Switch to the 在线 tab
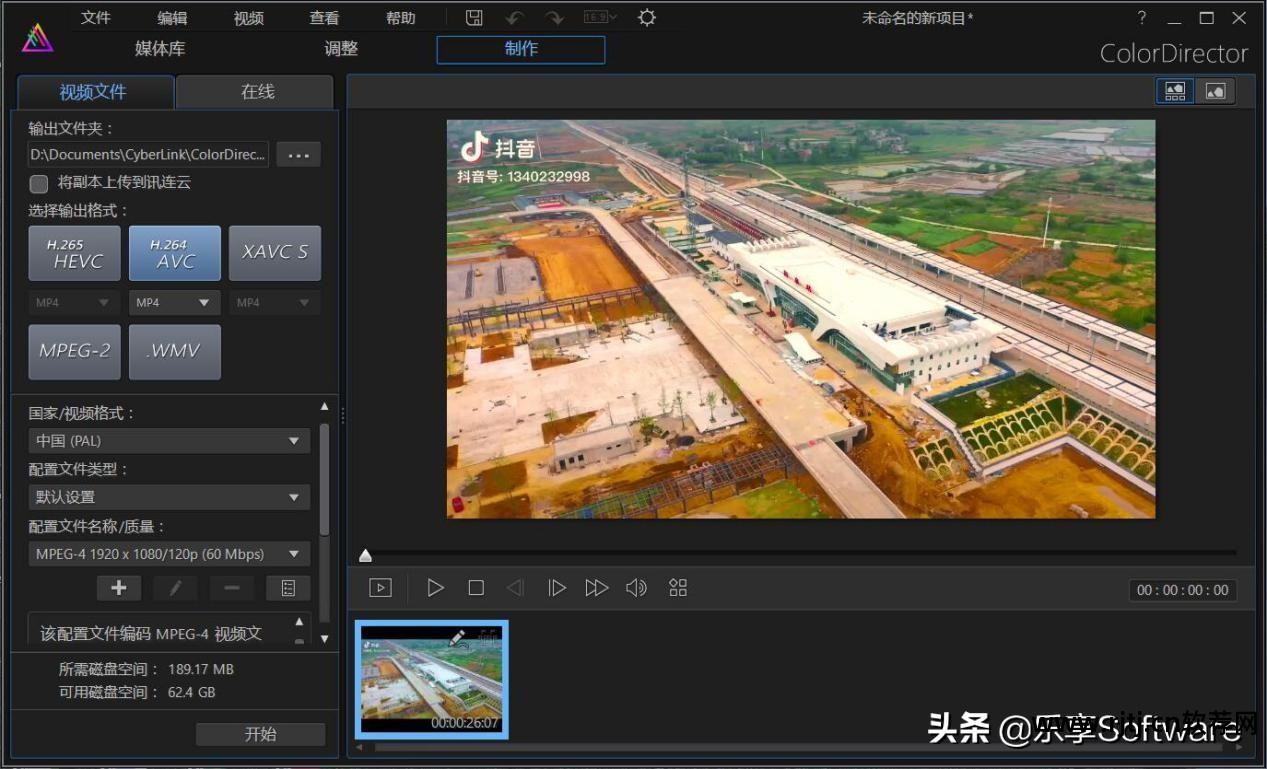Image resolution: width=1267 pixels, height=769 pixels. coord(257,92)
